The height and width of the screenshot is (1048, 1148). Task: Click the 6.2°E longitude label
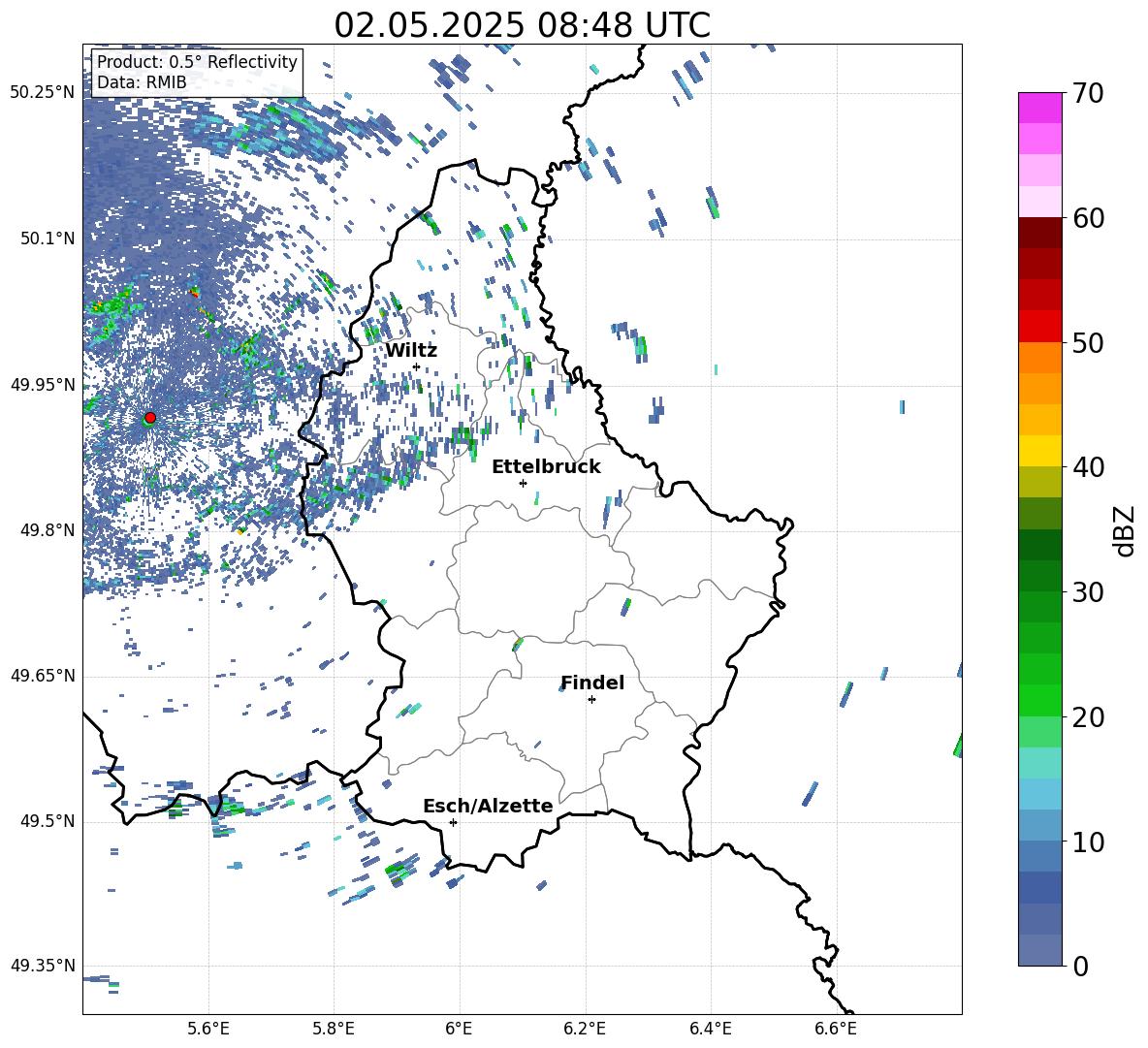(x=585, y=1029)
